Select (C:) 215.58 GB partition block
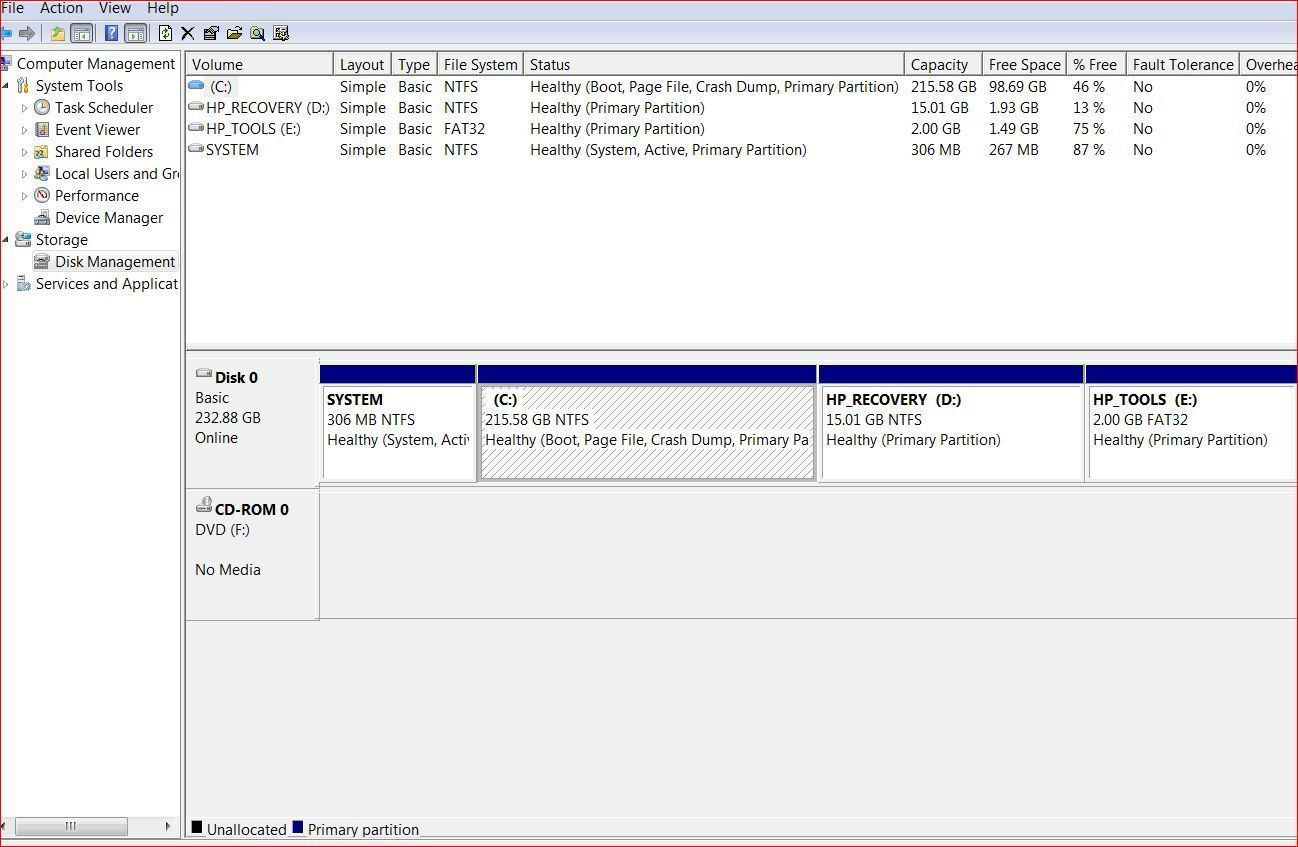 (647, 424)
